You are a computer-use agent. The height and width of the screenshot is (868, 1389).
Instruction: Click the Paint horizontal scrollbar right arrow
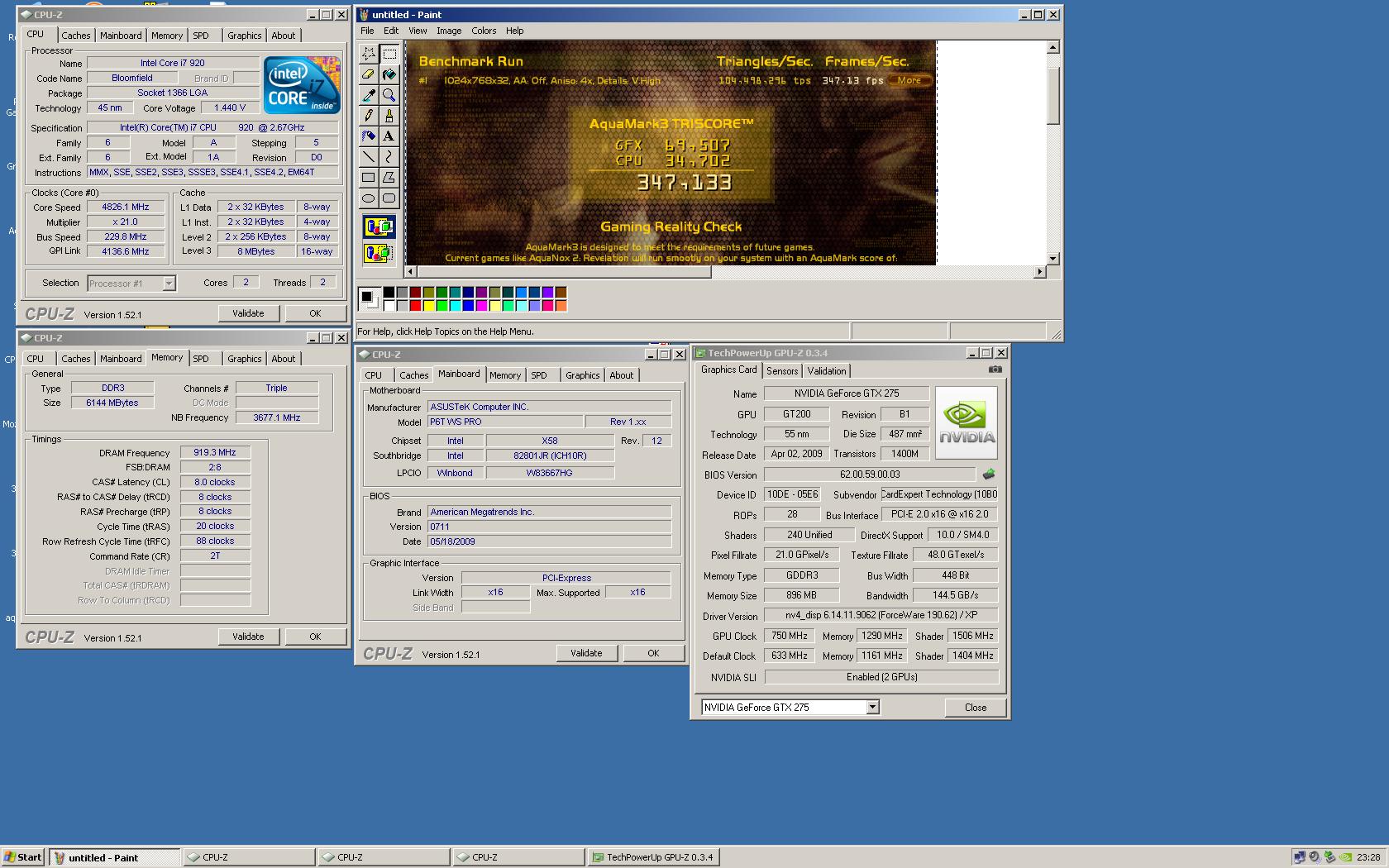coord(1040,271)
